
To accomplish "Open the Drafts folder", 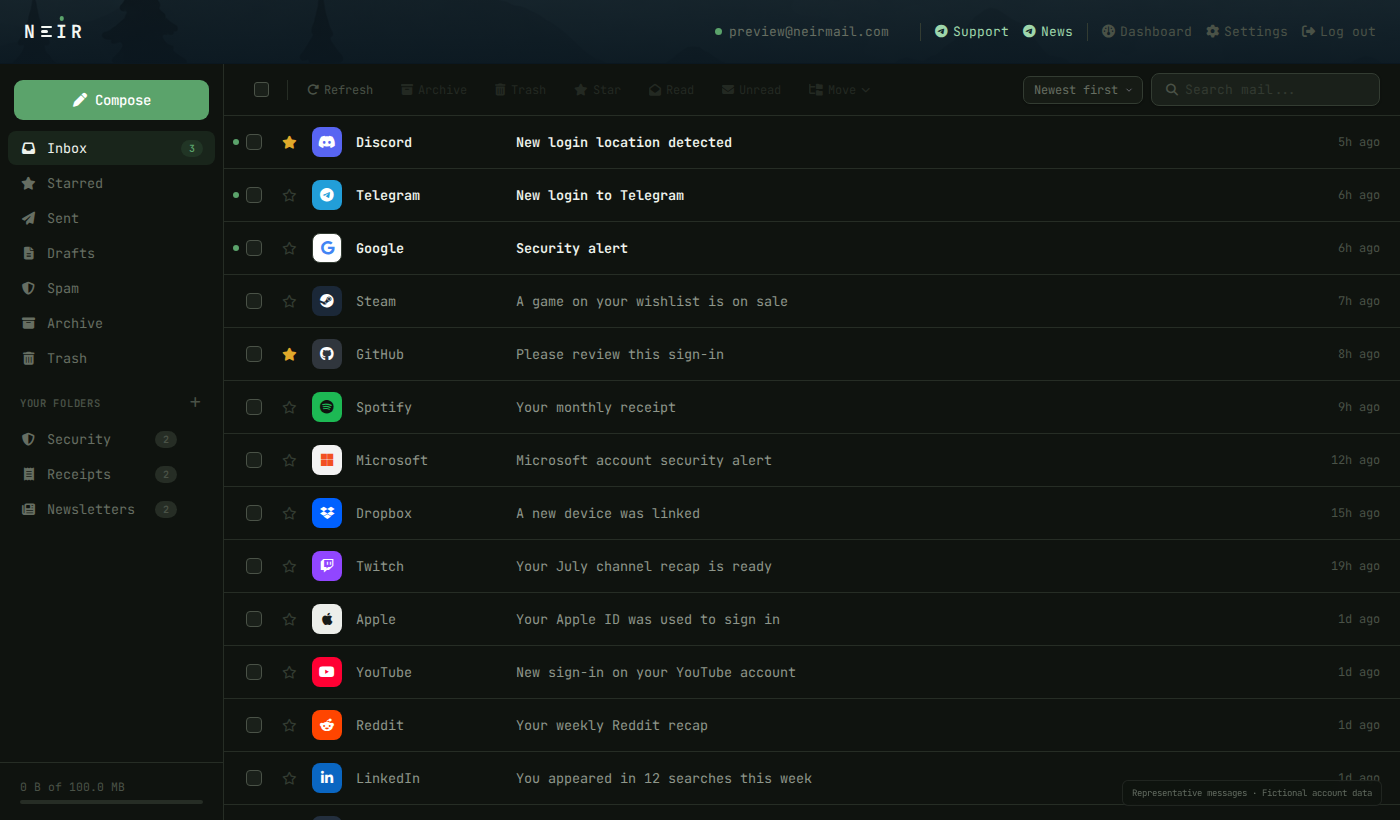I will pos(111,253).
